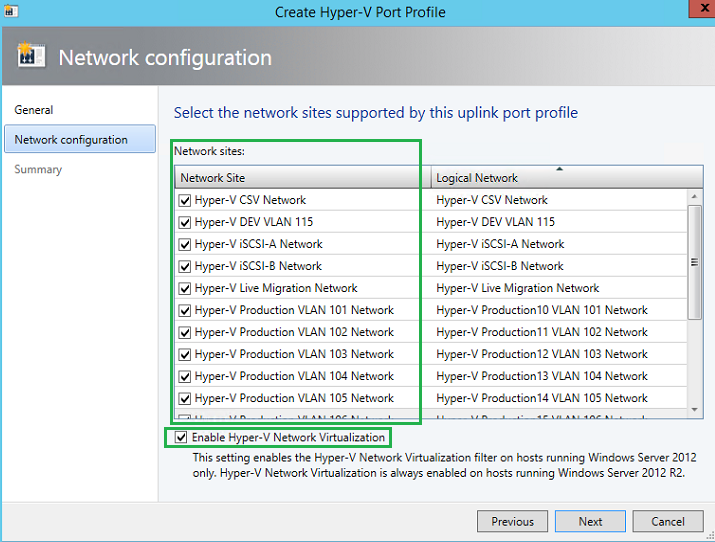The height and width of the screenshot is (542, 715).
Task: Click the network sites scrollbar thumb
Action: [694, 262]
